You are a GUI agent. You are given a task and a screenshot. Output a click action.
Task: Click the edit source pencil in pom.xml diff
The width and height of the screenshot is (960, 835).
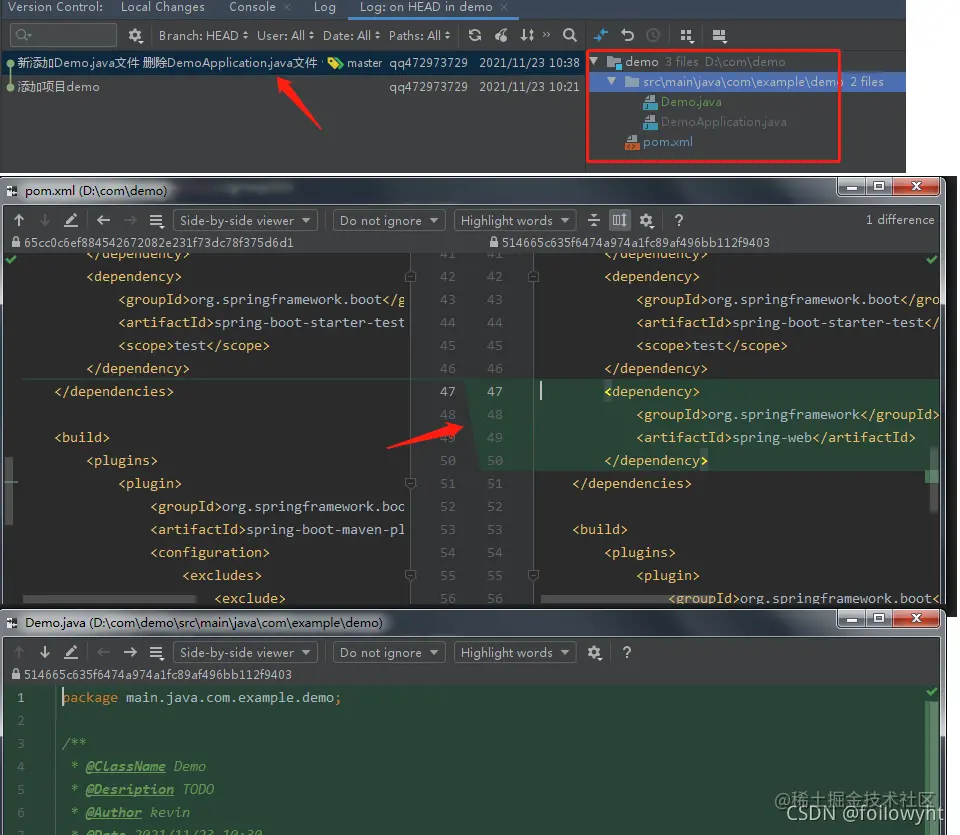(x=71, y=220)
